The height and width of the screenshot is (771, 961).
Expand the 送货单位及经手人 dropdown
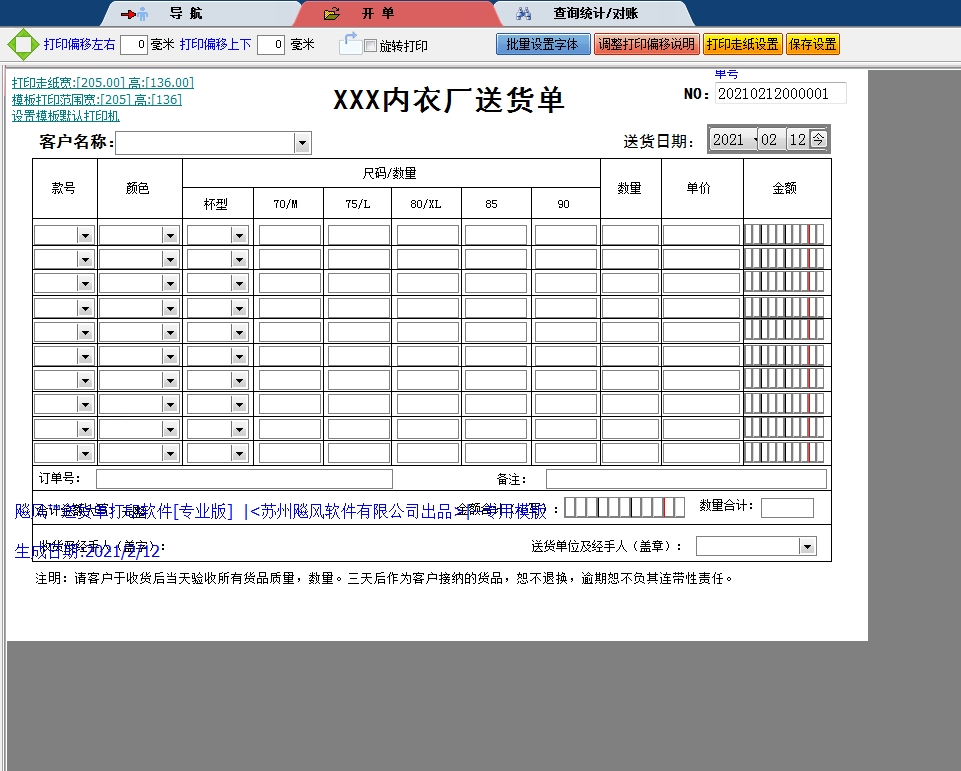(806, 546)
